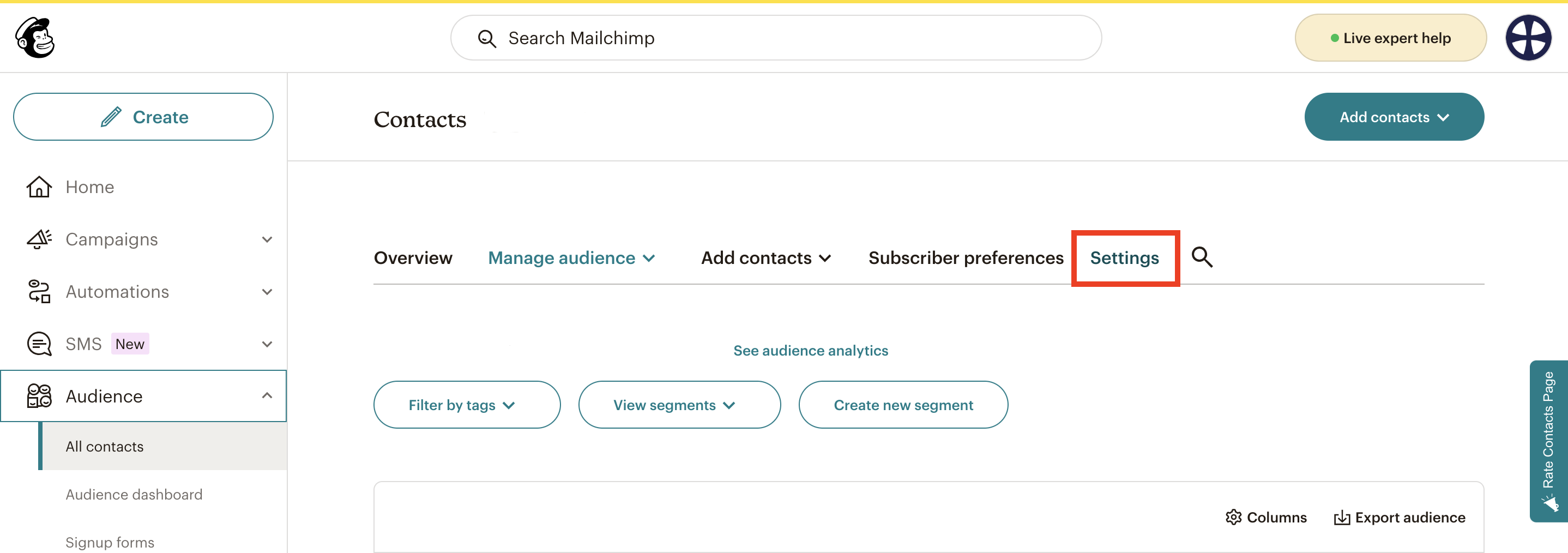
Task: Open the Rate Contacts Page feedback tab
Action: pos(1549,441)
